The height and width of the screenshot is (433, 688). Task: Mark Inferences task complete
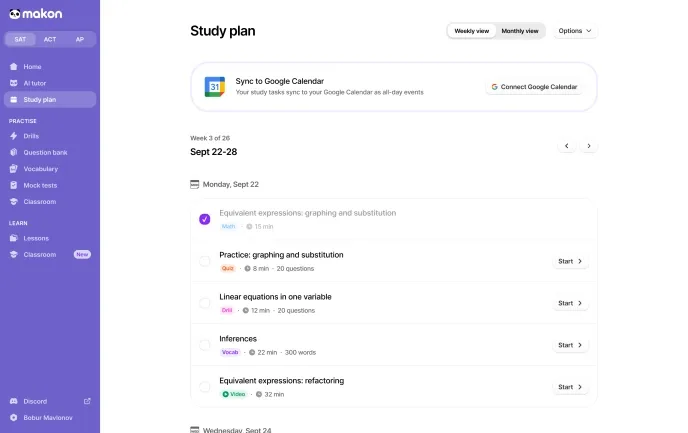pyautogui.click(x=204, y=345)
